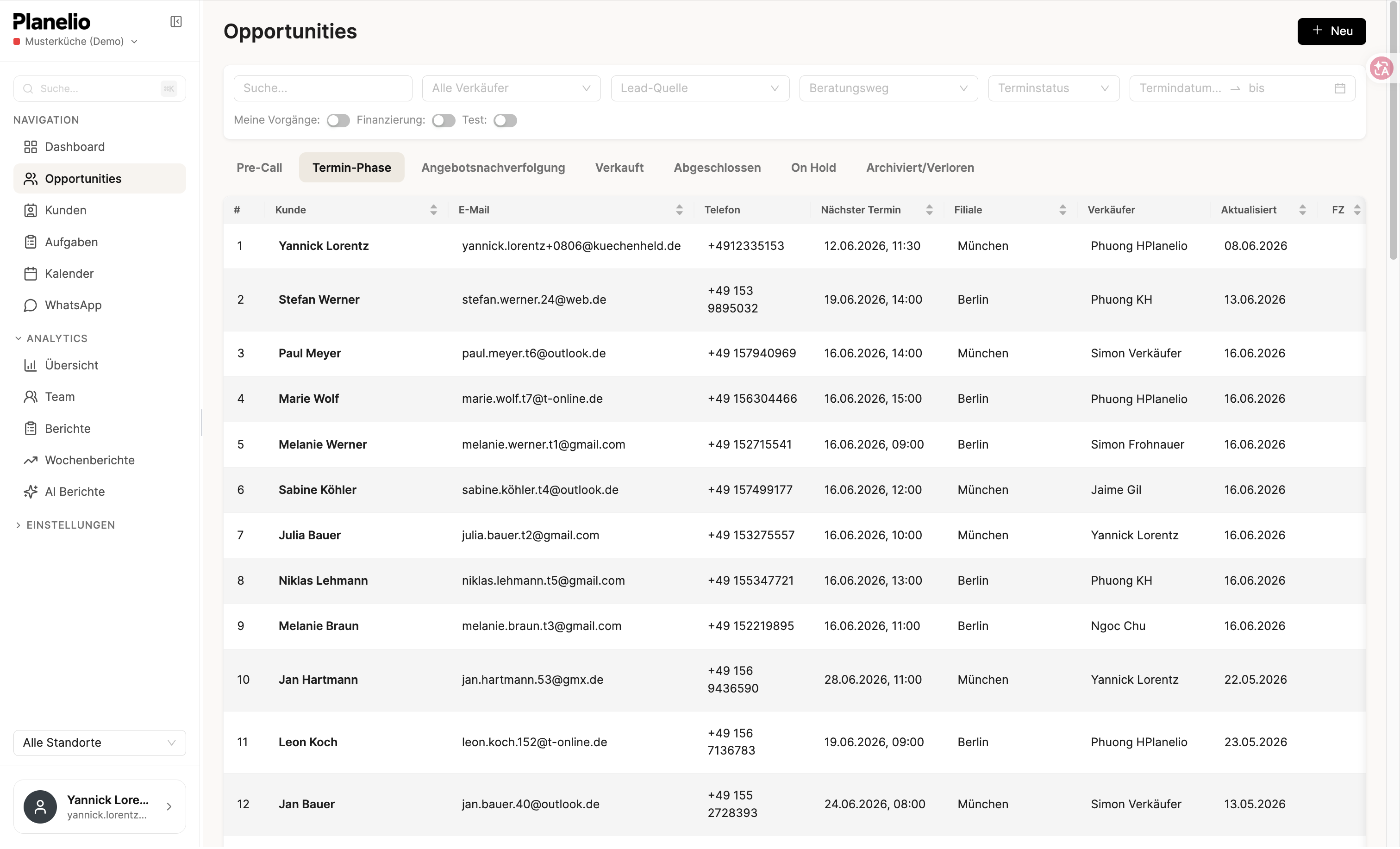This screenshot has height=849, width=1400.
Task: Collapse the sidebar using the panel icon
Action: click(176, 22)
